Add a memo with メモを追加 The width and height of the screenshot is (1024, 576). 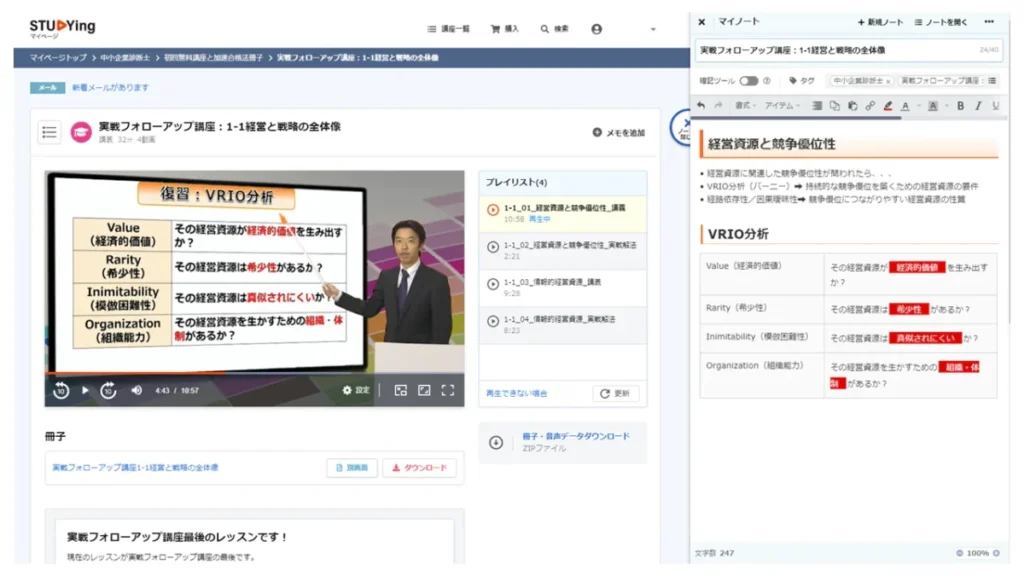[618, 133]
